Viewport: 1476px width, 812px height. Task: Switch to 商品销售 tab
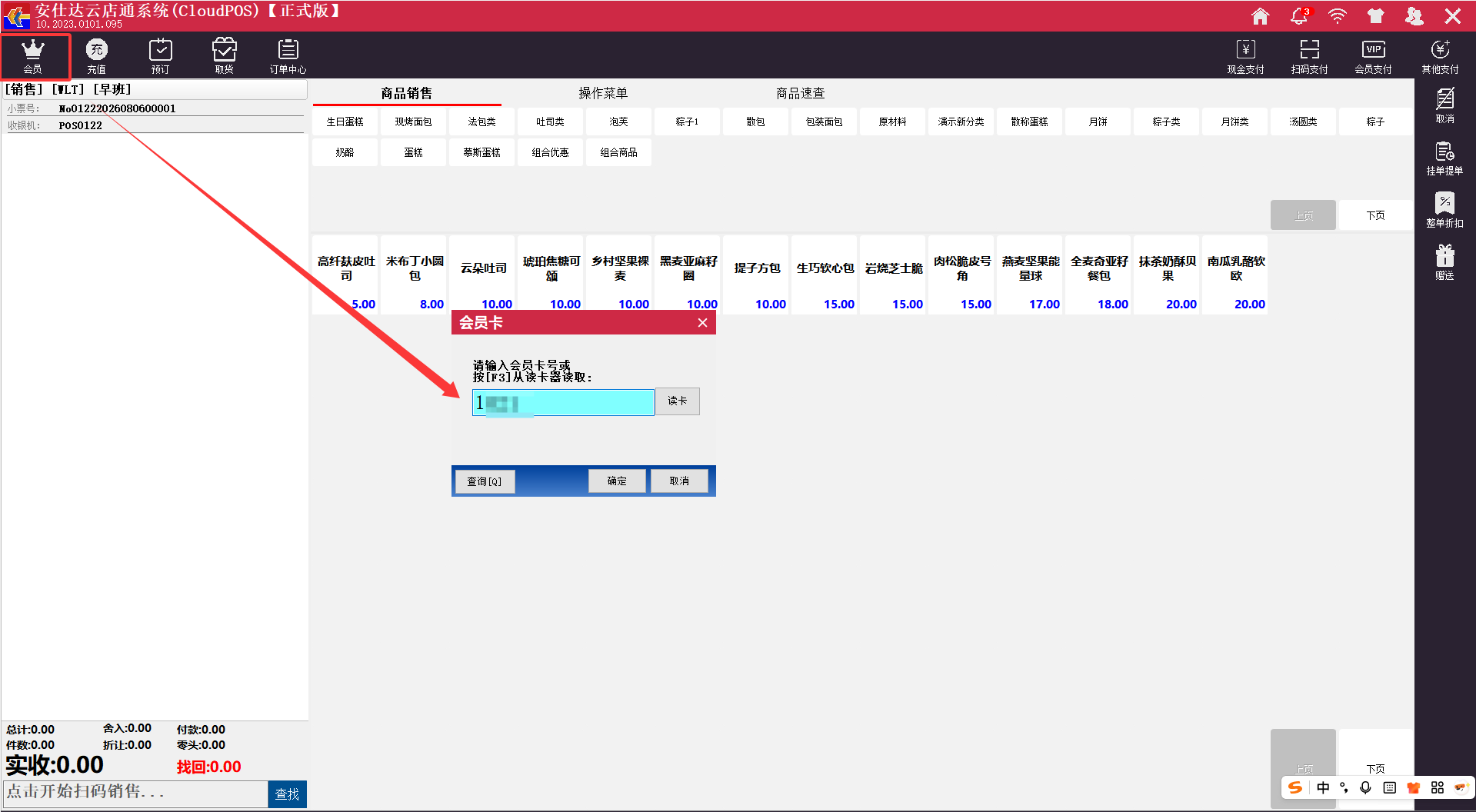(x=406, y=93)
